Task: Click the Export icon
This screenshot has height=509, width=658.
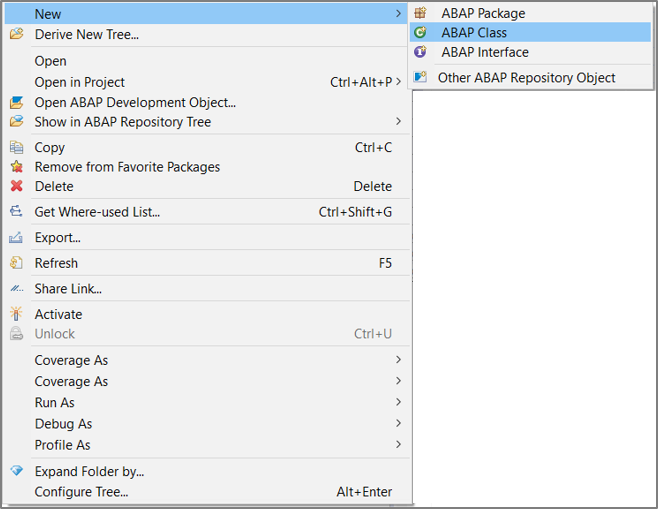Action: [16, 238]
